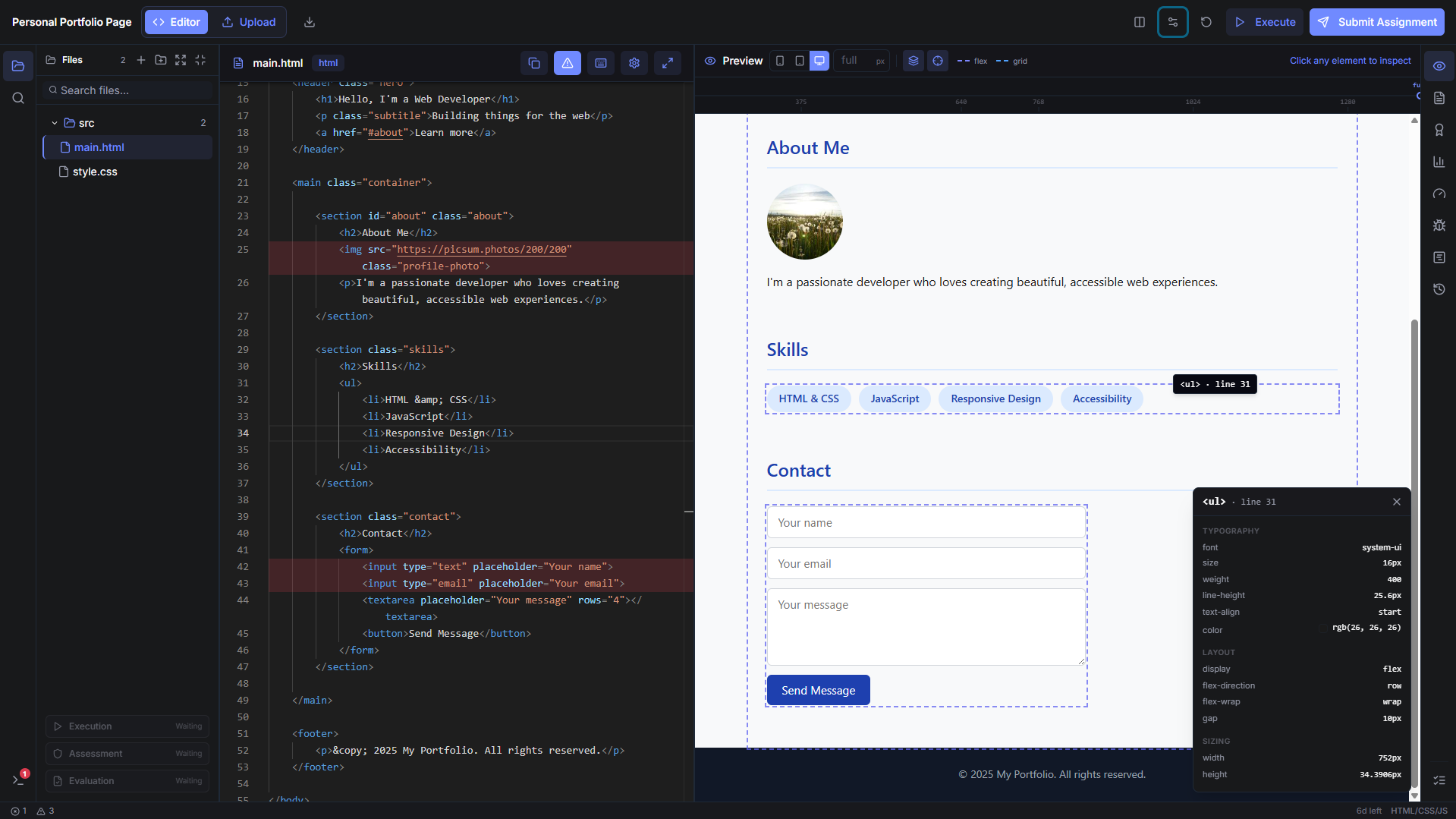Switch to the Upload tab
Image resolution: width=1456 pixels, height=819 pixels.
[x=249, y=22]
